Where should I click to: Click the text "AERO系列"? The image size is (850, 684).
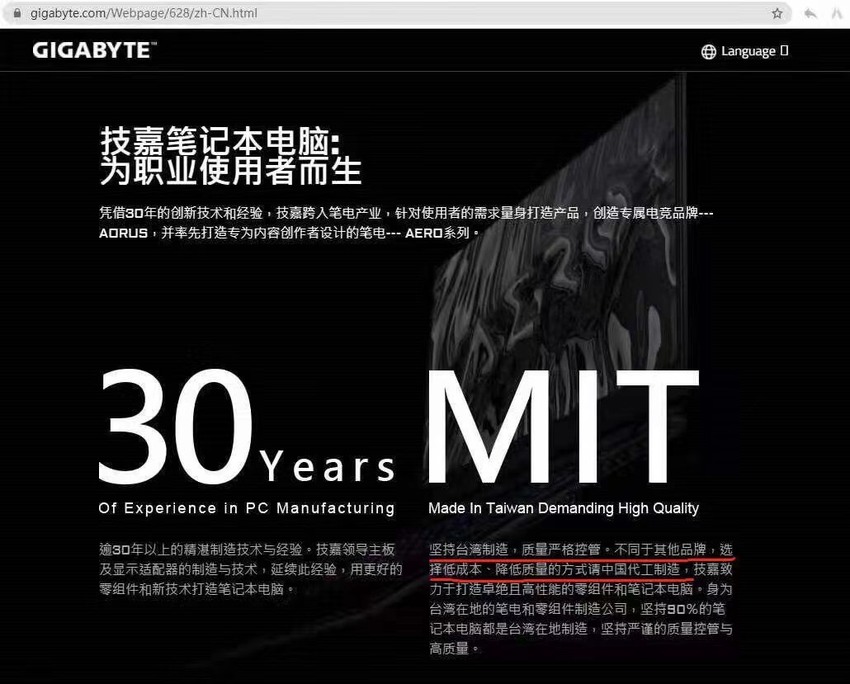coord(437,233)
